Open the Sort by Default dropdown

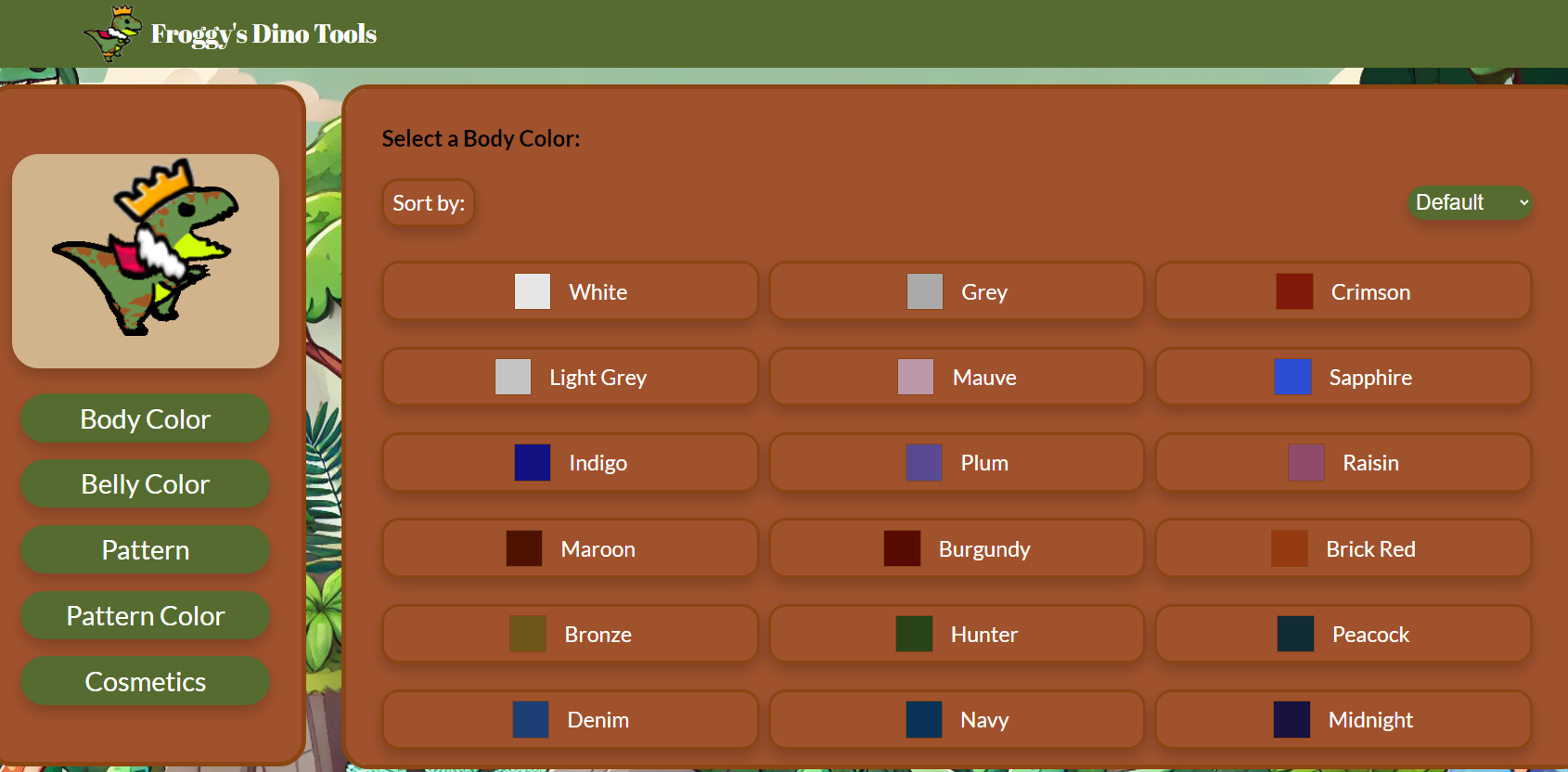tap(1470, 202)
